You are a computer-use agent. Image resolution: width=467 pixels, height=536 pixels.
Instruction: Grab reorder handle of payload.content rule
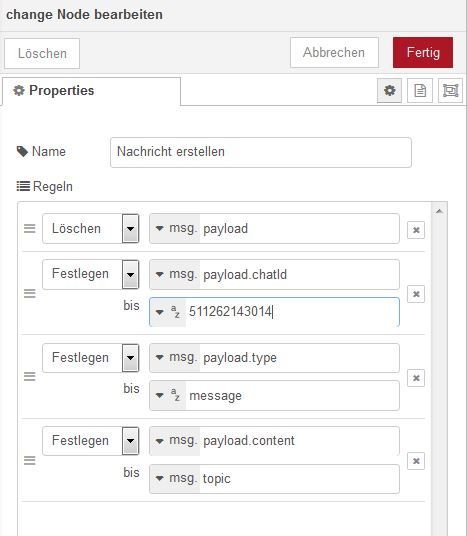(x=29, y=460)
